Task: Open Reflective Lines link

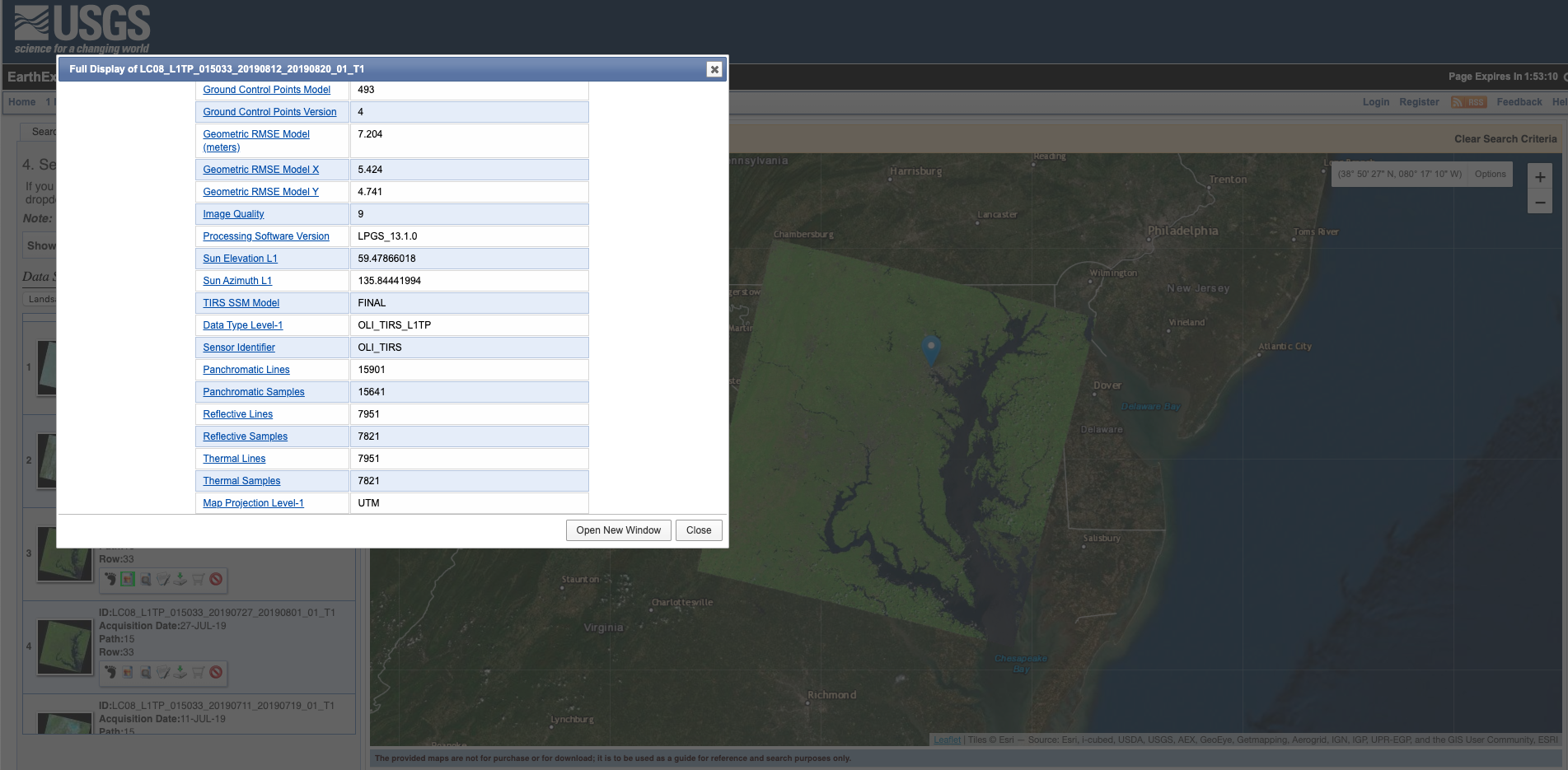Action: point(237,414)
